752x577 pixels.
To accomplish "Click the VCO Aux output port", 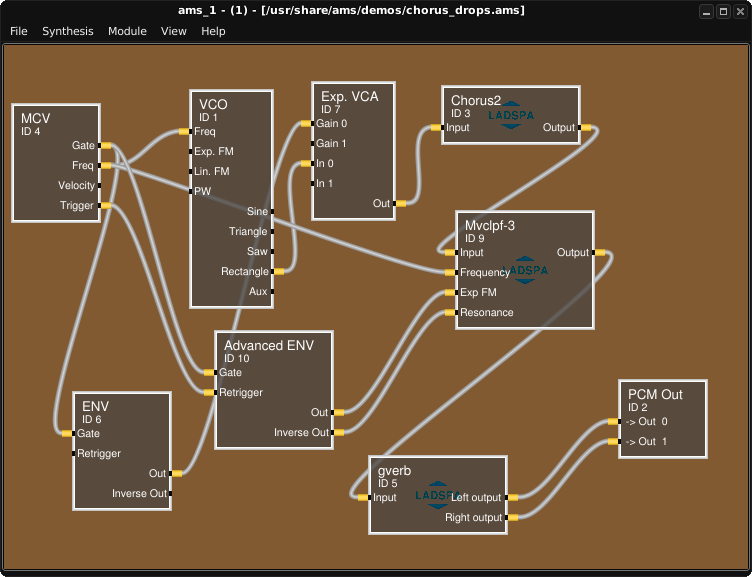I will [272, 292].
